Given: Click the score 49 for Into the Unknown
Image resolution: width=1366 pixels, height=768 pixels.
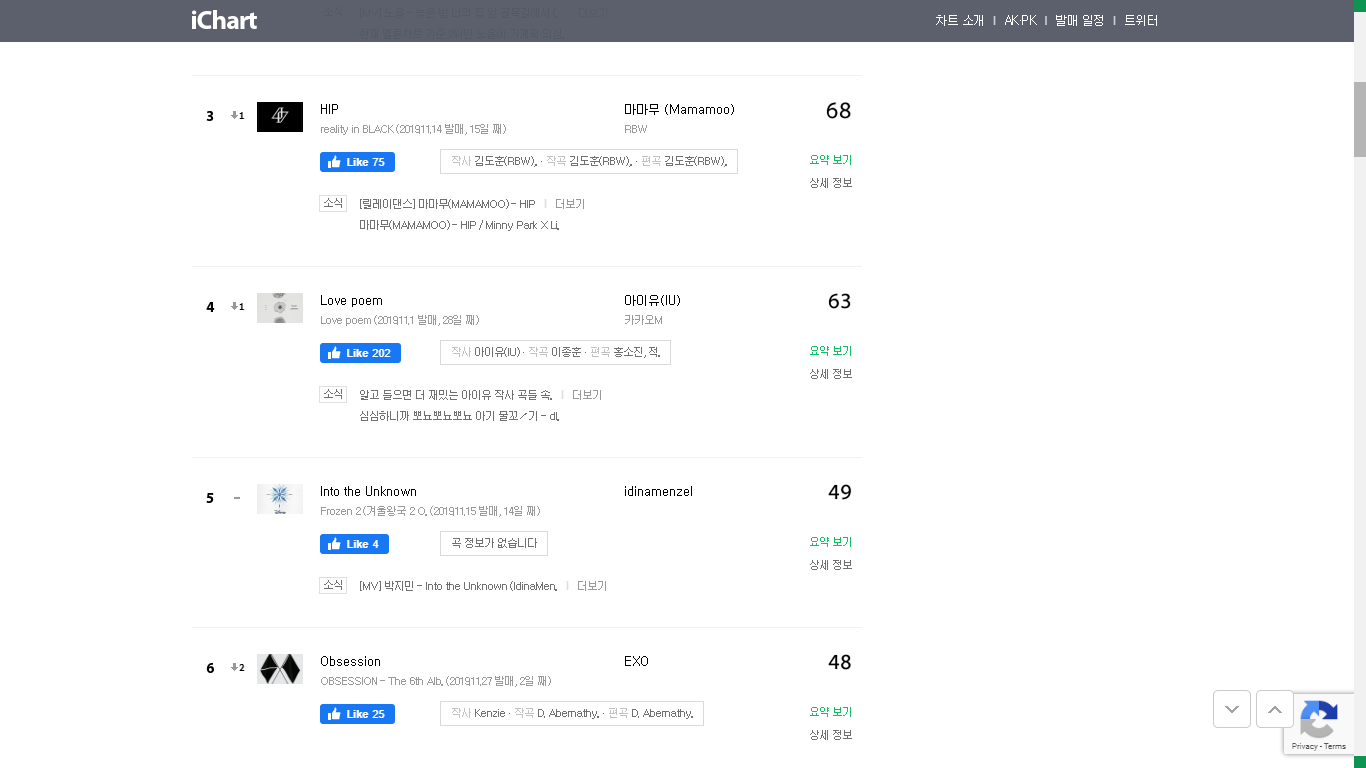Looking at the screenshot, I should click(x=839, y=493).
